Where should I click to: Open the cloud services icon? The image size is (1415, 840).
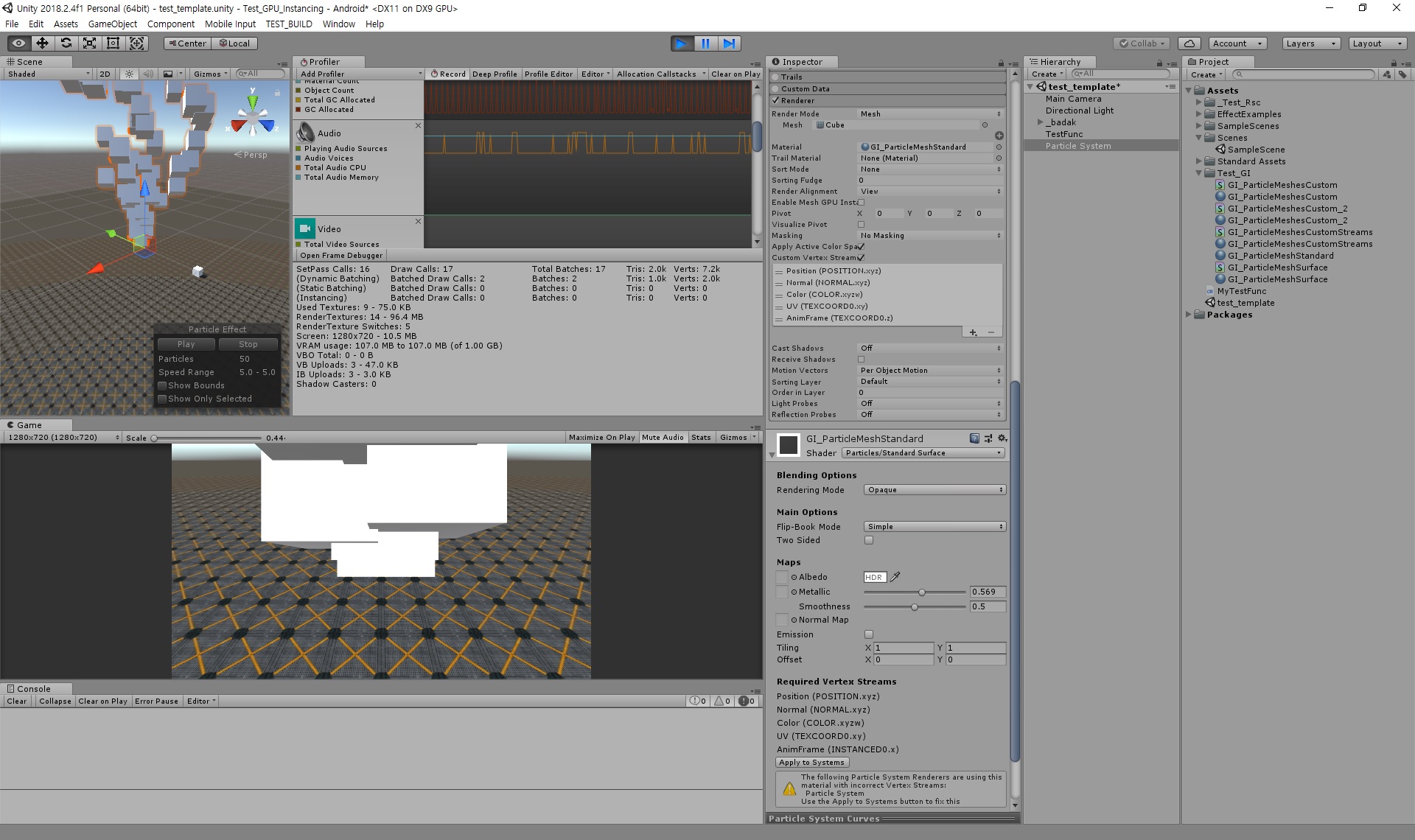(1189, 43)
